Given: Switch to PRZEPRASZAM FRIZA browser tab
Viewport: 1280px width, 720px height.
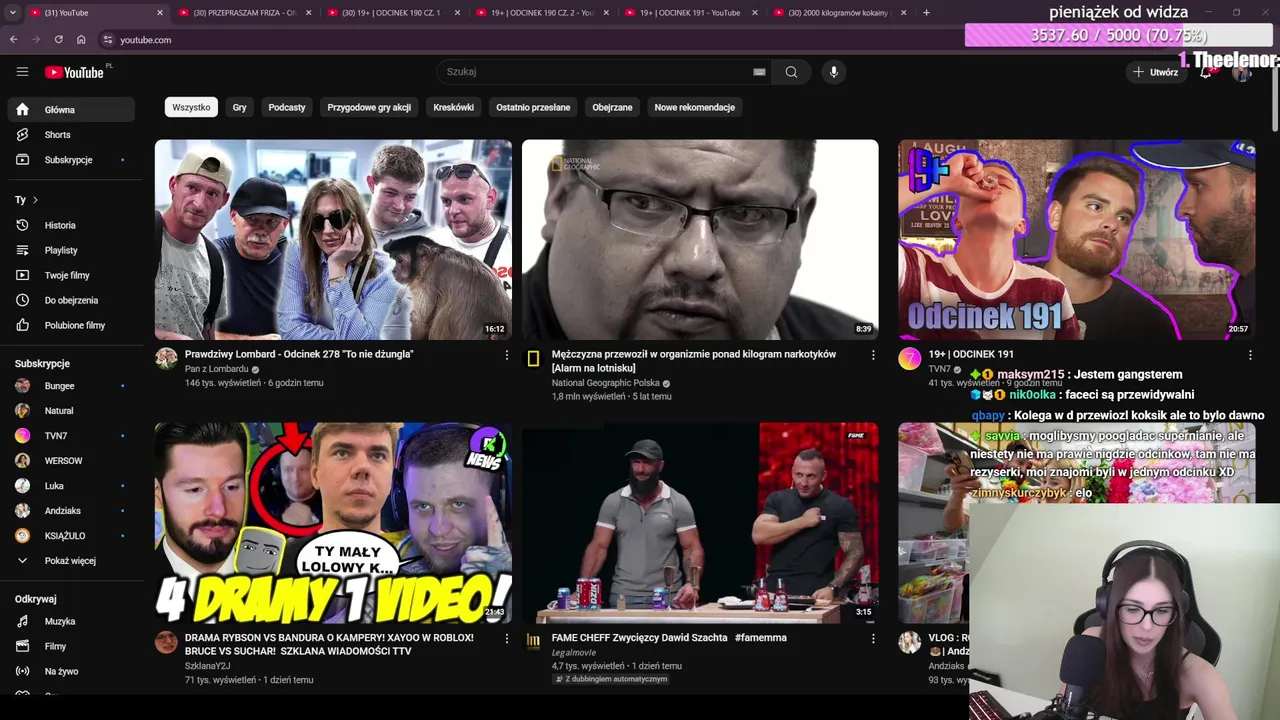Looking at the screenshot, I should pyautogui.click(x=243, y=13).
